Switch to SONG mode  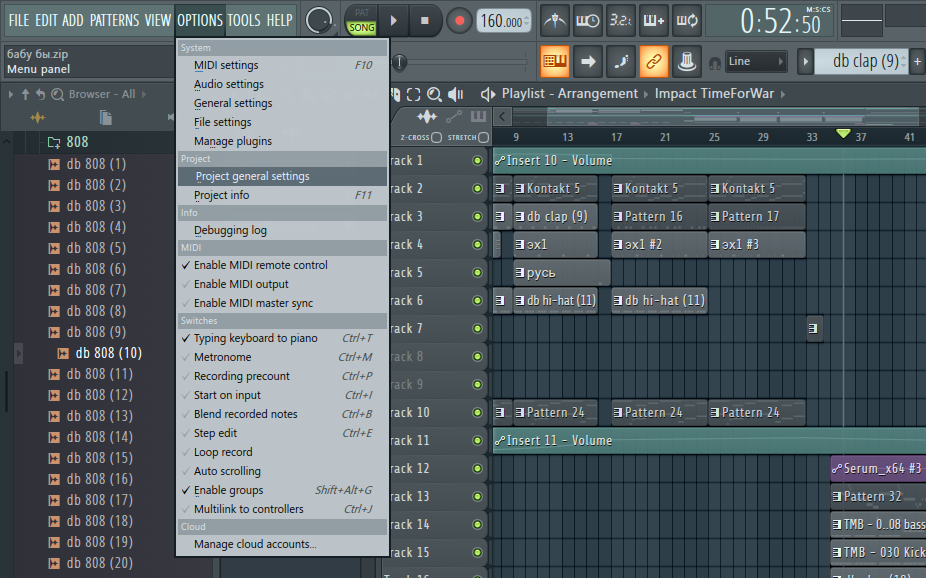tap(361, 28)
